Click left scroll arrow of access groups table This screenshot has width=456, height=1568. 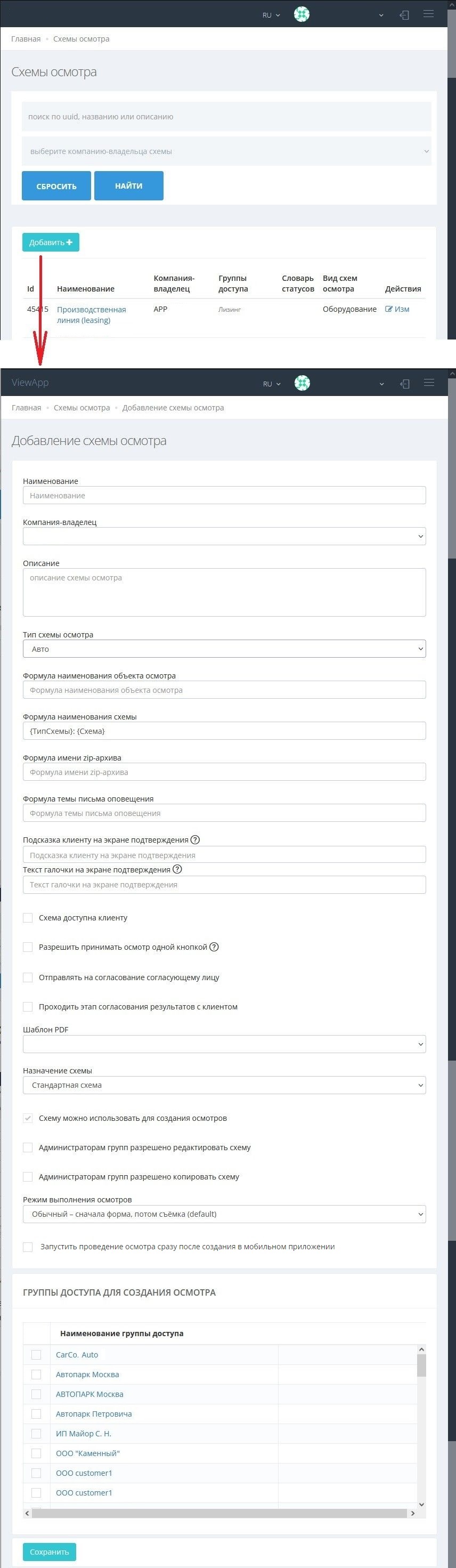(27, 1513)
